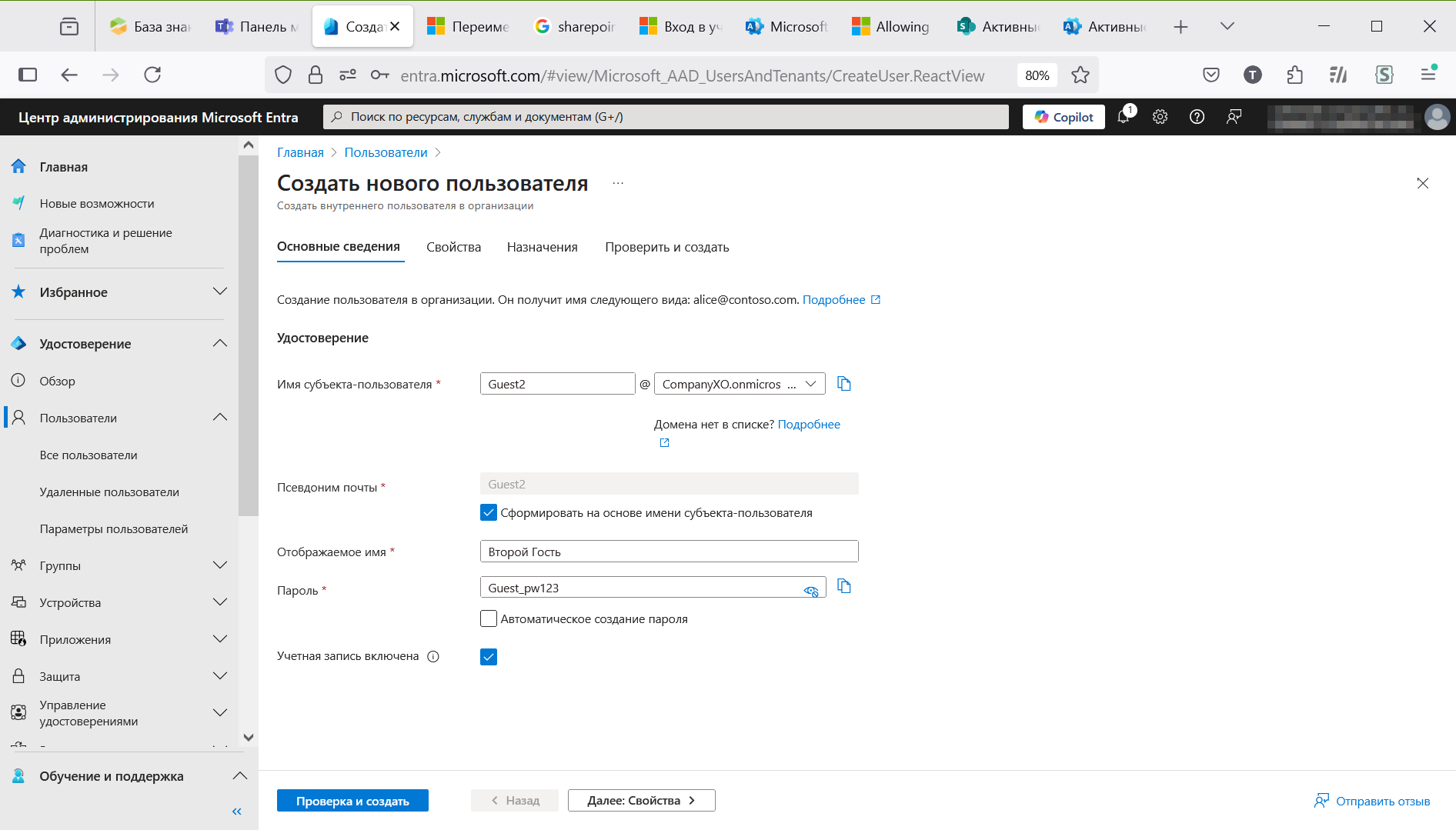Screen dimensions: 1456x830
Task: Copy the user principal name
Action: (844, 384)
